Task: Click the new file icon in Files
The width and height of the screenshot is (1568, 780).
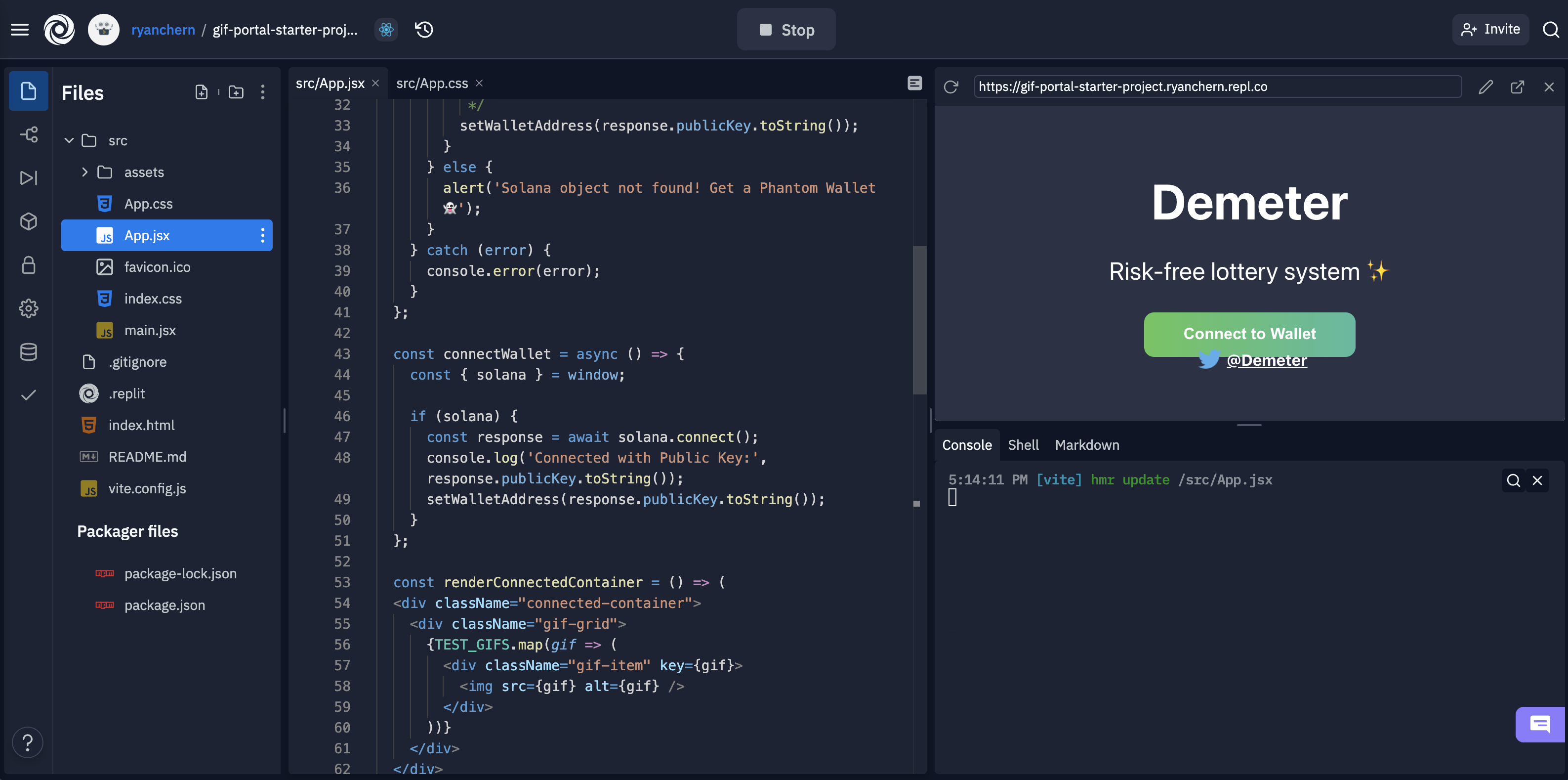Action: [x=201, y=92]
